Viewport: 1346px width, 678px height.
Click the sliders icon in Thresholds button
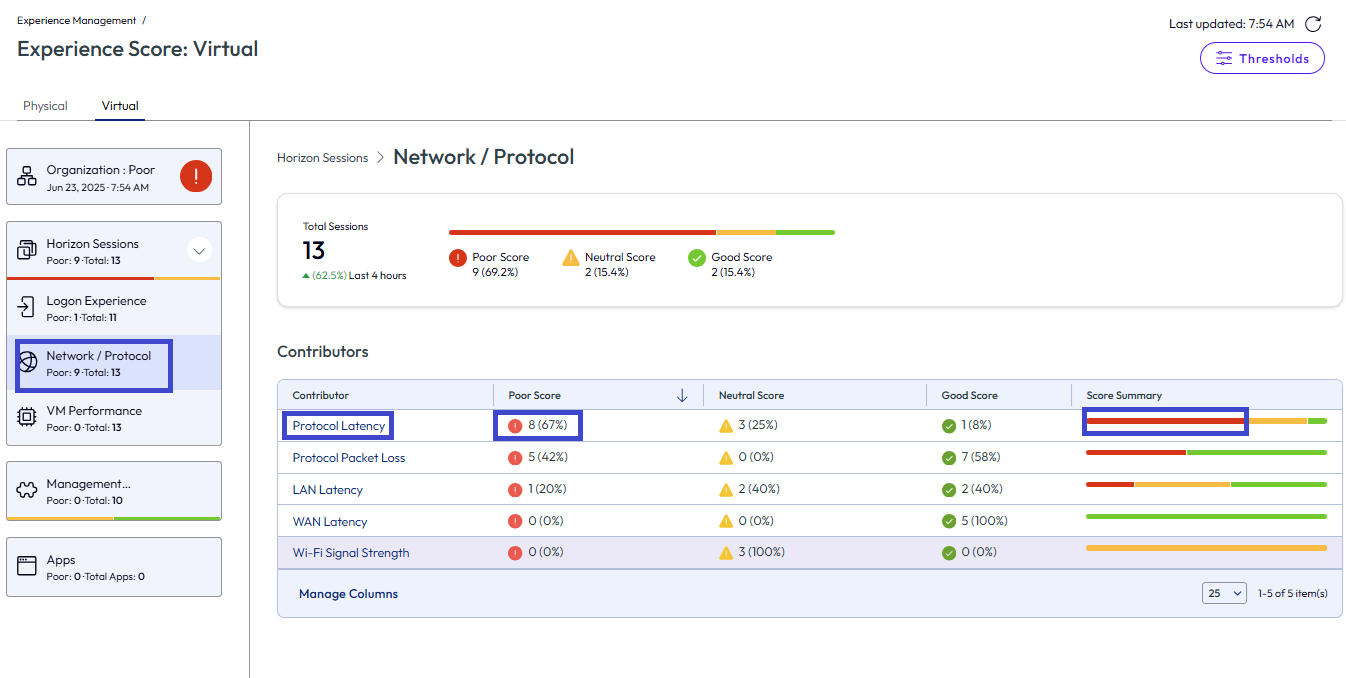pyautogui.click(x=1224, y=59)
